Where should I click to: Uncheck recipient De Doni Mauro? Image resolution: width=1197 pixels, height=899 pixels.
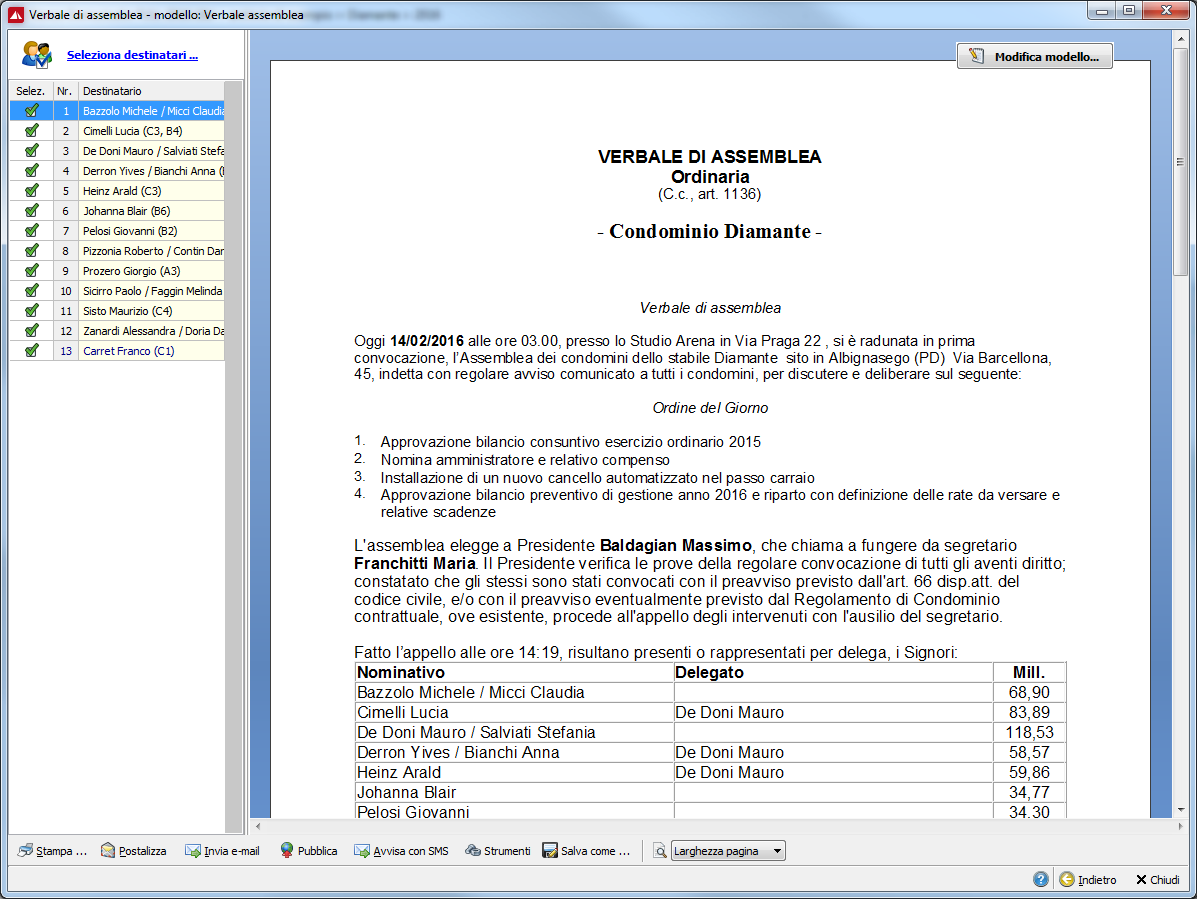click(31, 150)
